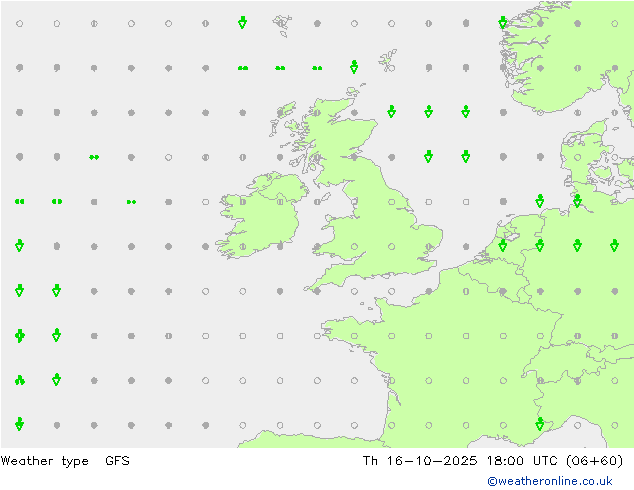Click the 'Th 16-10-2025 18:00 UTC (06+60)' timestamp
Screen dimensions: 634x490
pos(492,461)
